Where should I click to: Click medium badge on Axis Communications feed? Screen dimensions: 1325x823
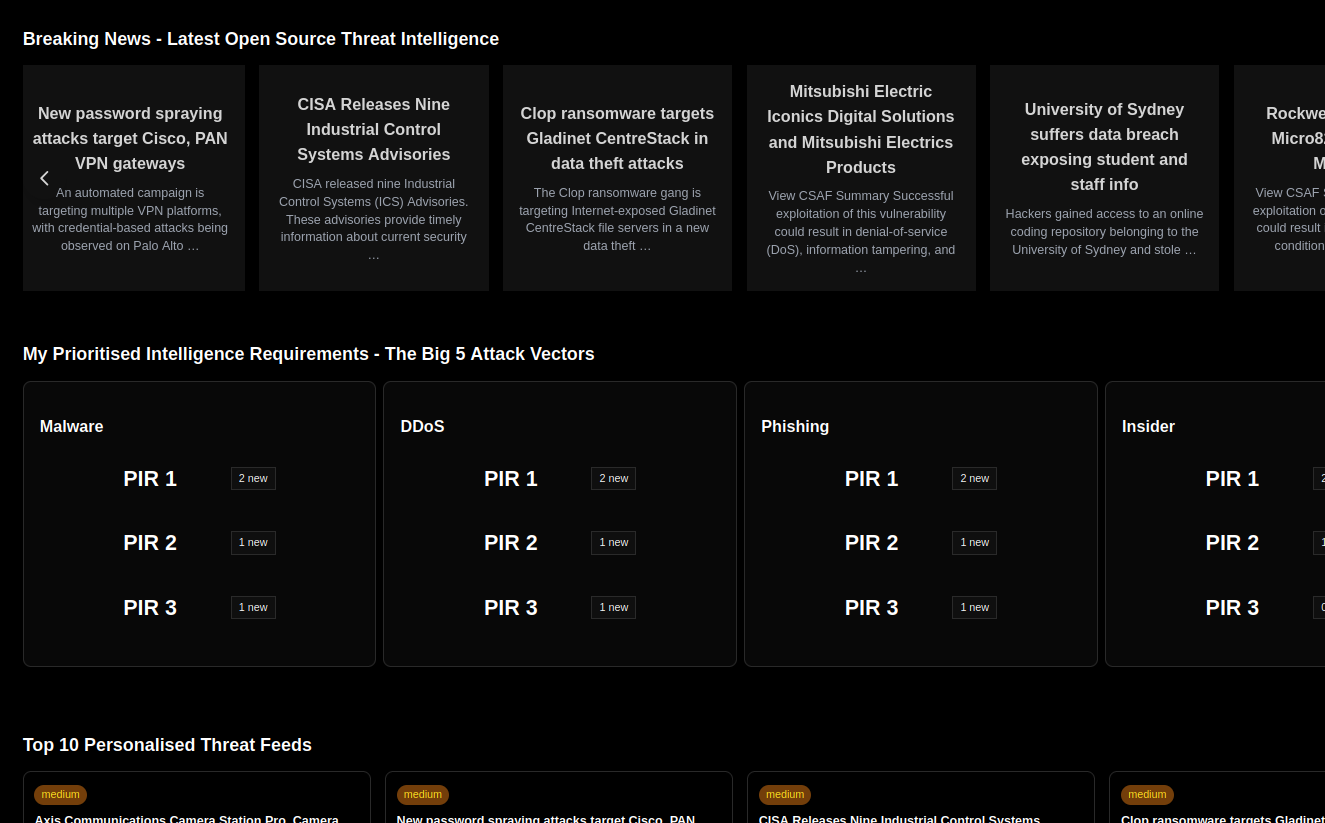(60, 795)
